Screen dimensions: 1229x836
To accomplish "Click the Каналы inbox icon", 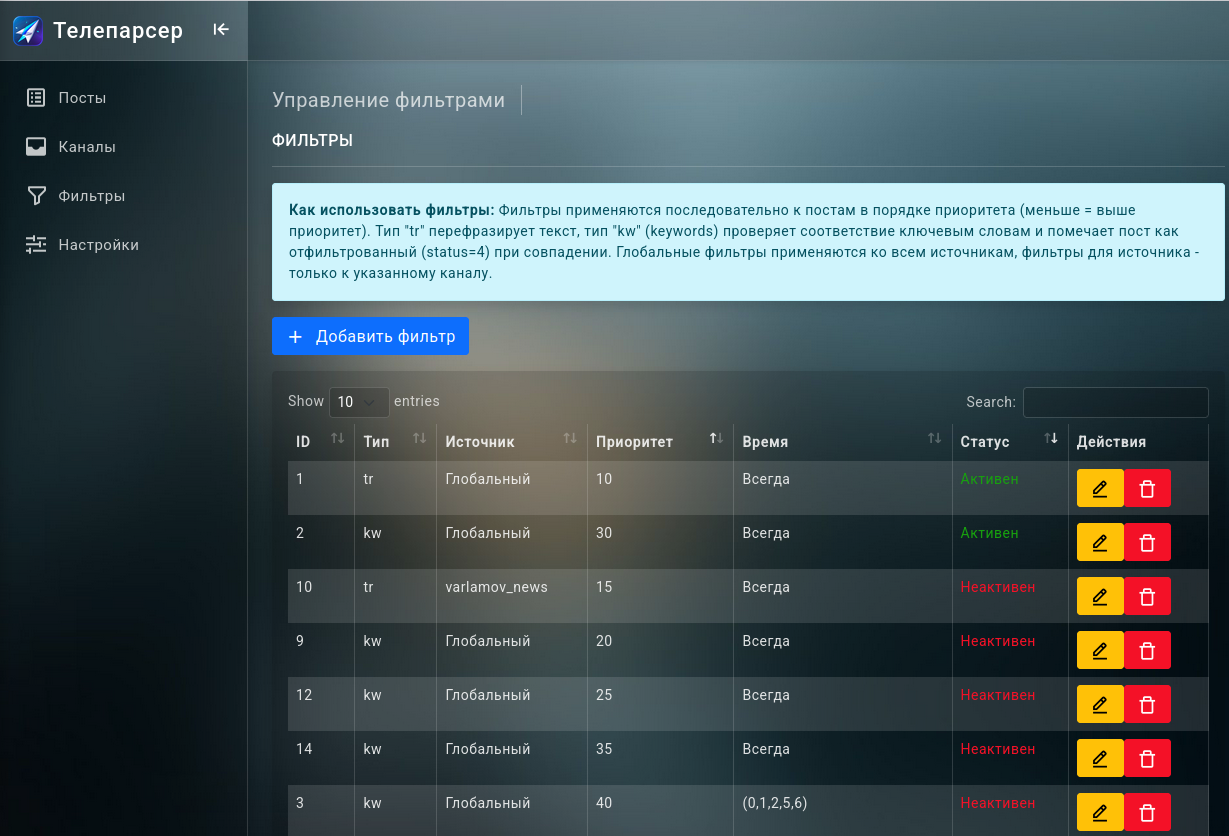I will tap(36, 146).
